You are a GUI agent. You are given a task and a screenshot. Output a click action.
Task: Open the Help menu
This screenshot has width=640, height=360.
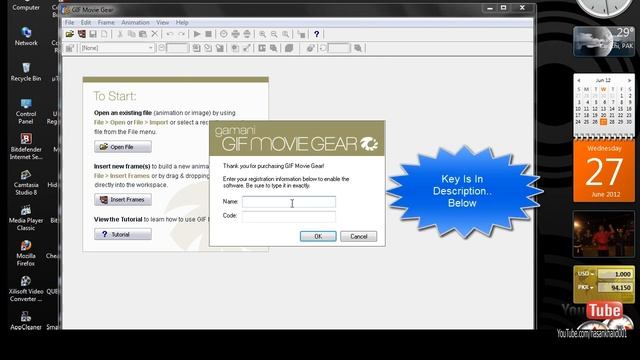pyautogui.click(x=182, y=22)
